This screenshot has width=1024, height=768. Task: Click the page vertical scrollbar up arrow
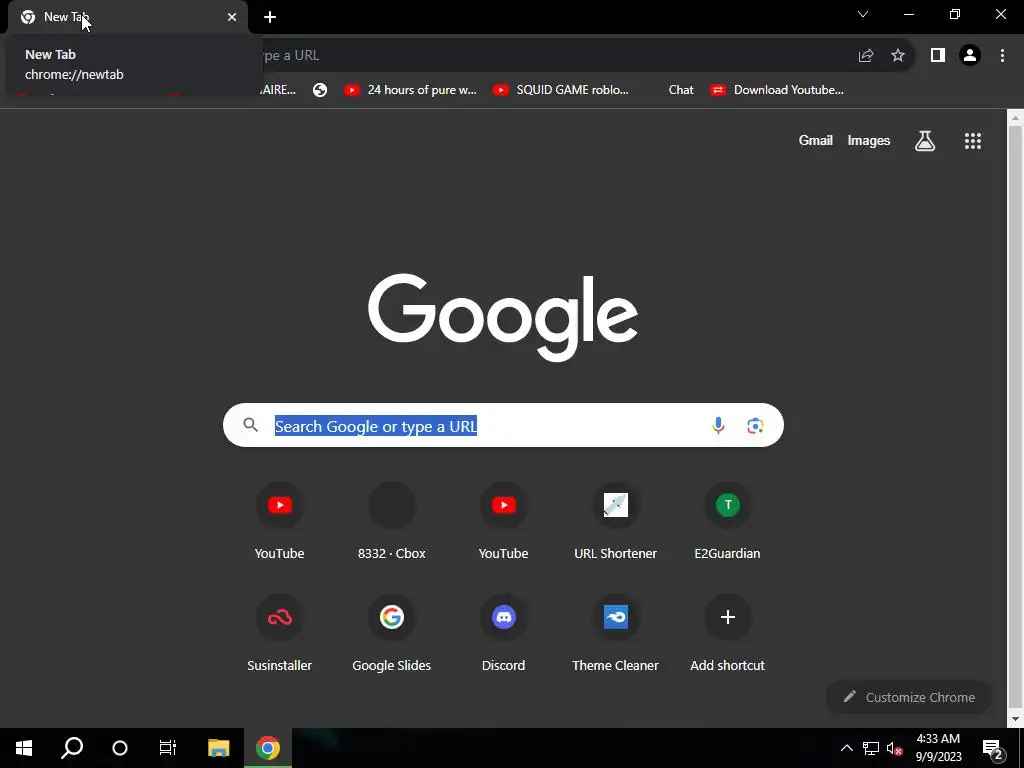(1015, 119)
